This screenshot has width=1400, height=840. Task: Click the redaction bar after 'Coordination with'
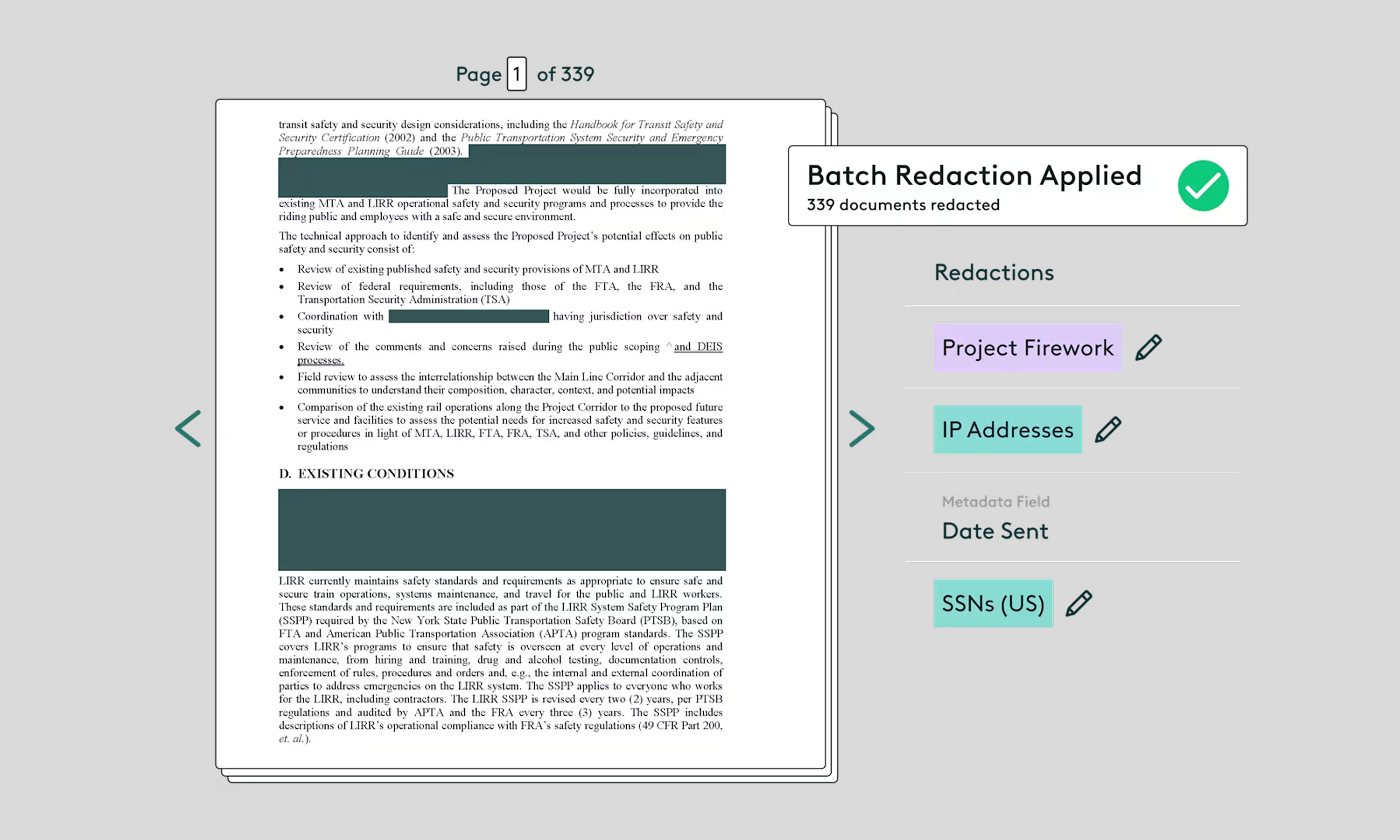pos(469,316)
